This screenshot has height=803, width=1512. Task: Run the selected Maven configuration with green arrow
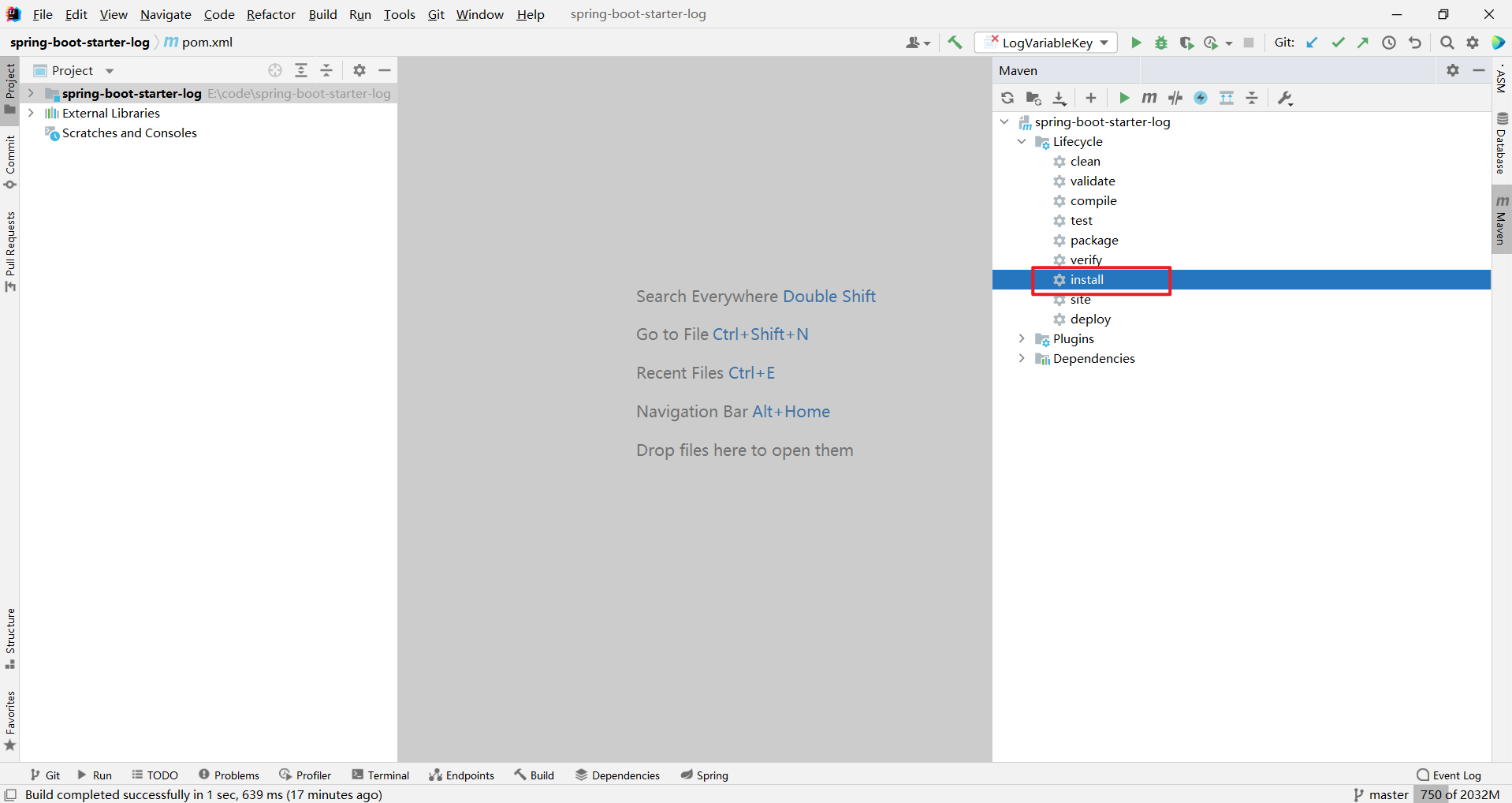pos(1124,98)
